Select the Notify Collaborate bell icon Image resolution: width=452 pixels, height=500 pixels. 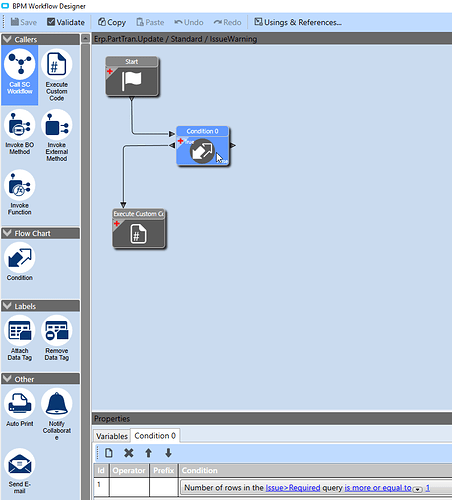[x=57, y=403]
